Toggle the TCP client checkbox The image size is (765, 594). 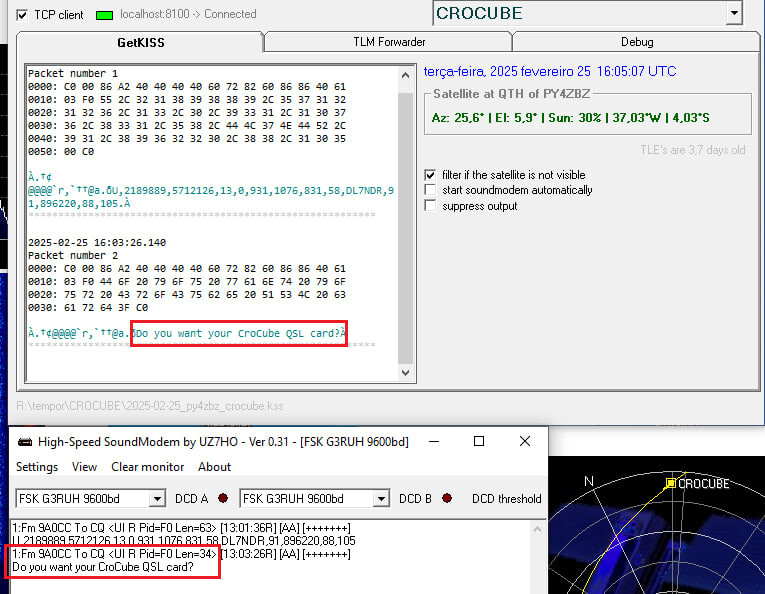(x=22, y=15)
